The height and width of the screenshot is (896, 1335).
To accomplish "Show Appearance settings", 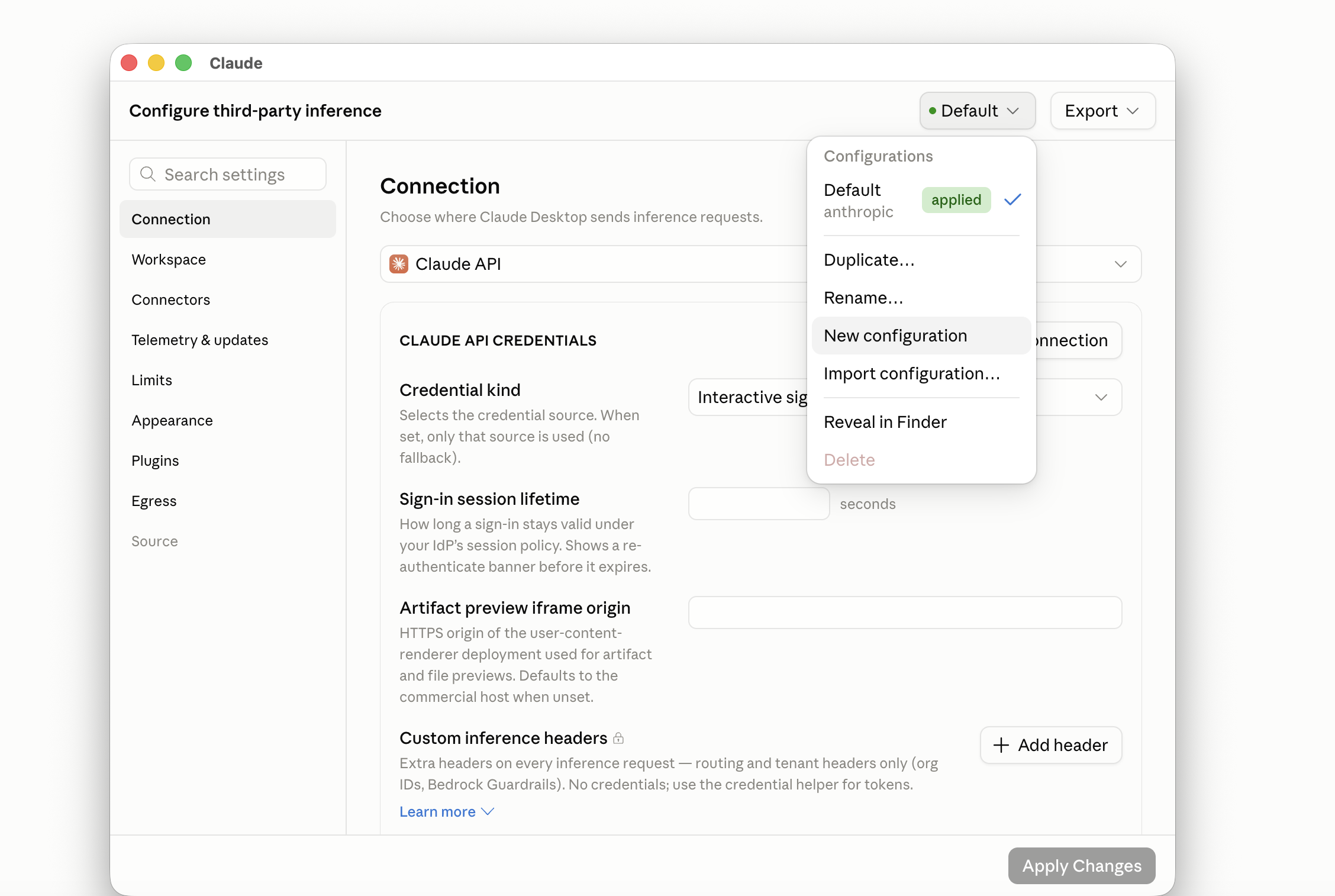I will point(227,420).
